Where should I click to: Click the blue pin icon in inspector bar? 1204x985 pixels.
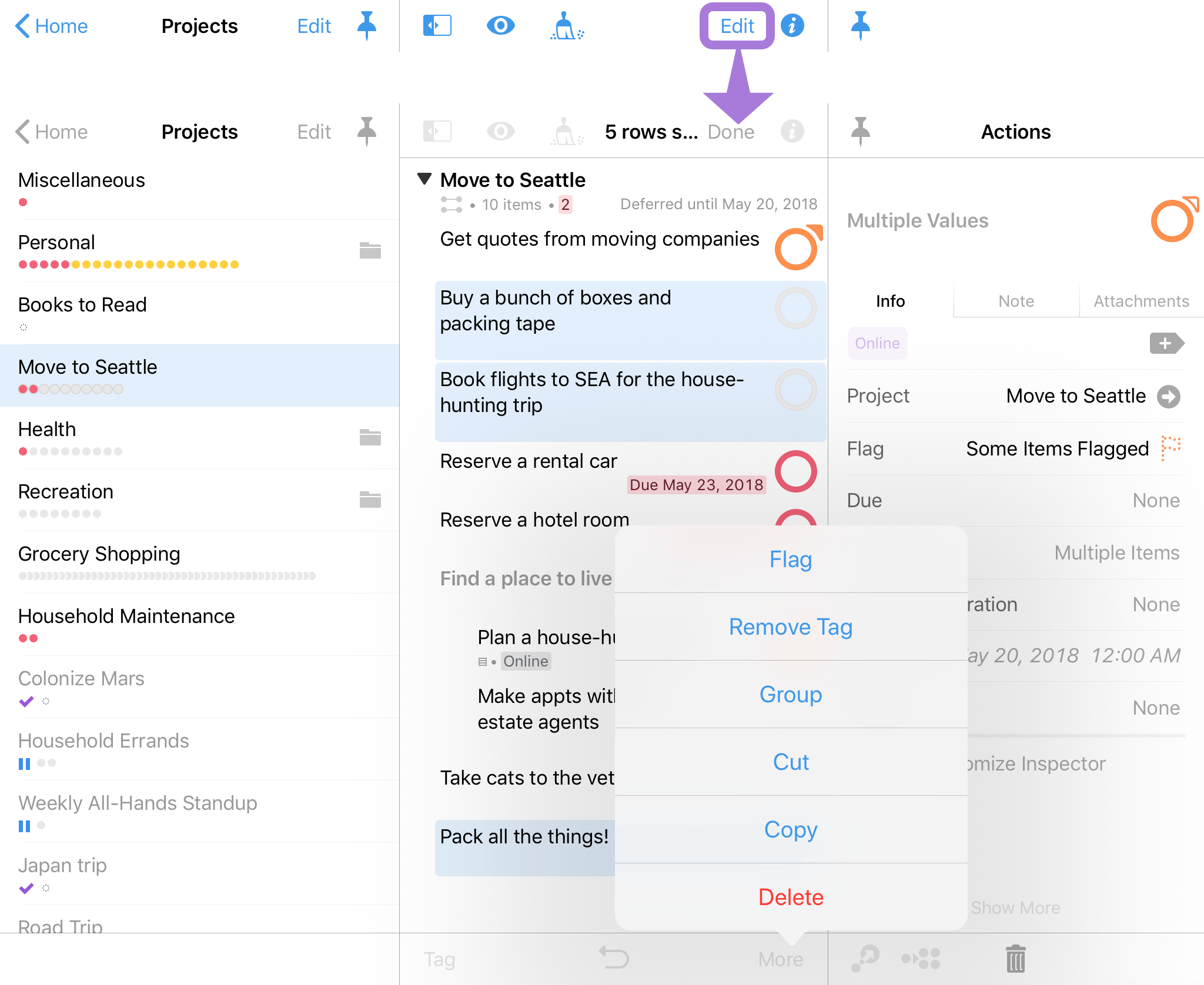[861, 26]
